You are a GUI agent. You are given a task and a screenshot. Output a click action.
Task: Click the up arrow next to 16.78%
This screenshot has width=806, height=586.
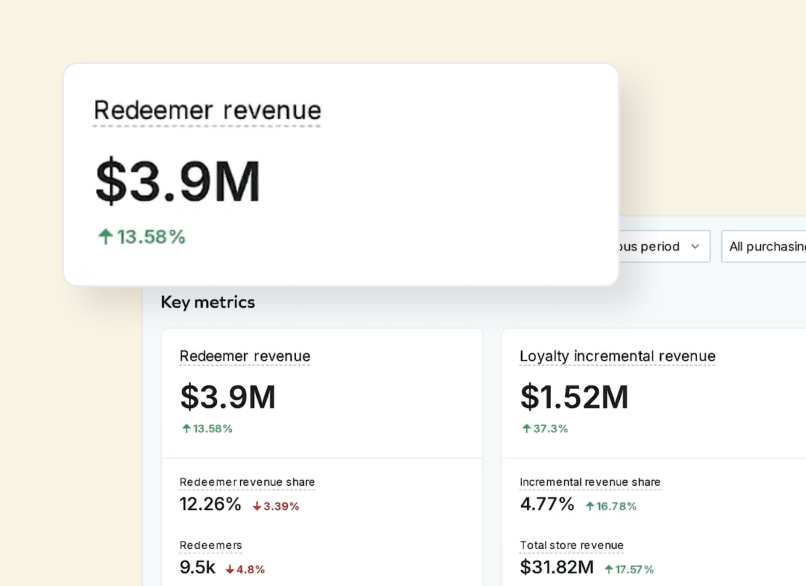[x=590, y=506]
